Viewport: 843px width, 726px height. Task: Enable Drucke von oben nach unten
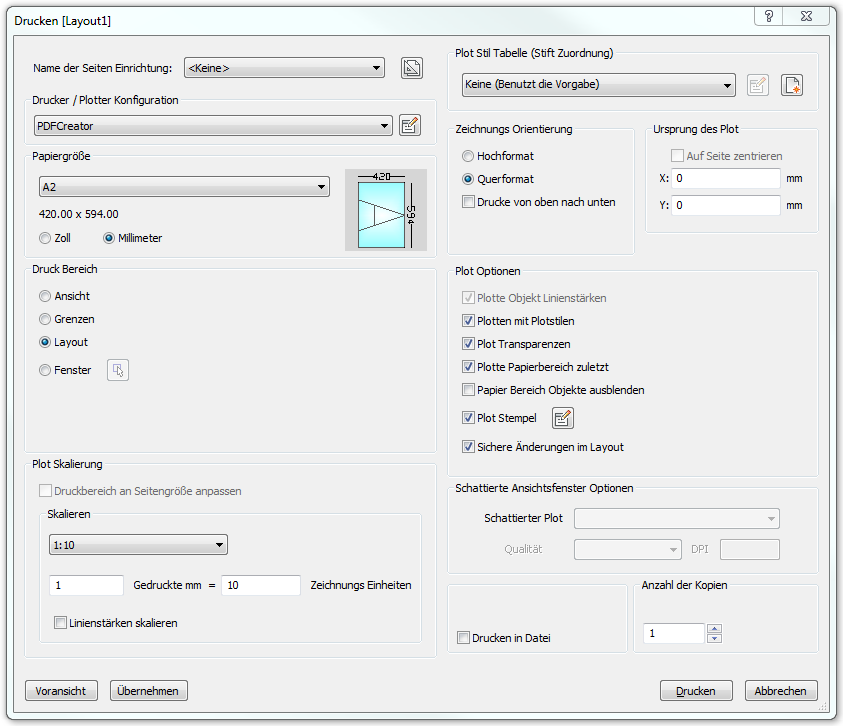coord(468,202)
